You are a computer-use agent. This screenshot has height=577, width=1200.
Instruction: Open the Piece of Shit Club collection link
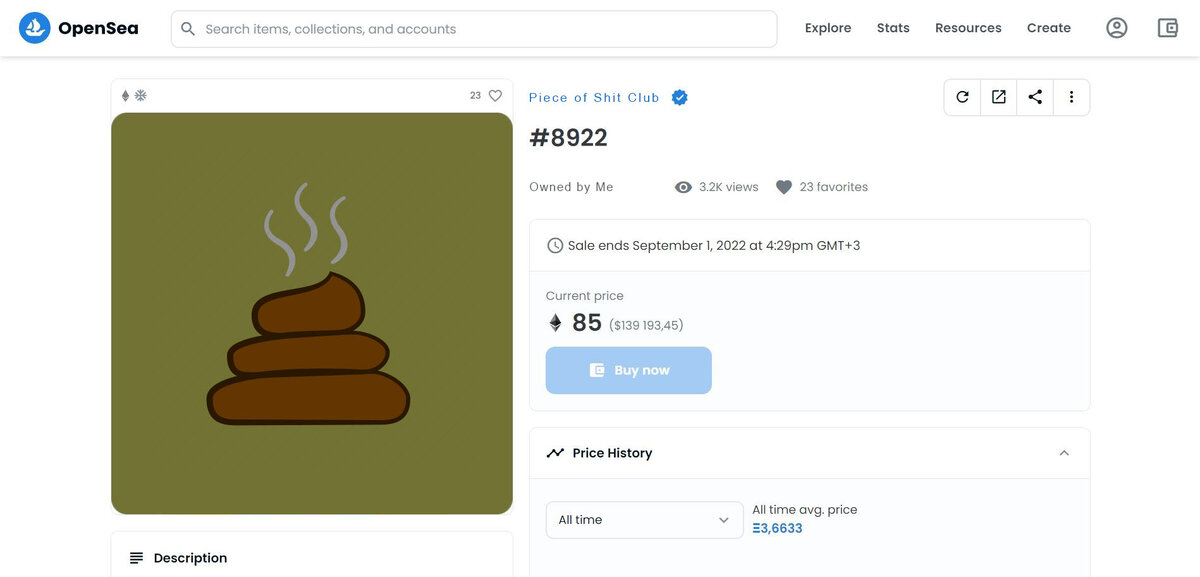tap(594, 97)
